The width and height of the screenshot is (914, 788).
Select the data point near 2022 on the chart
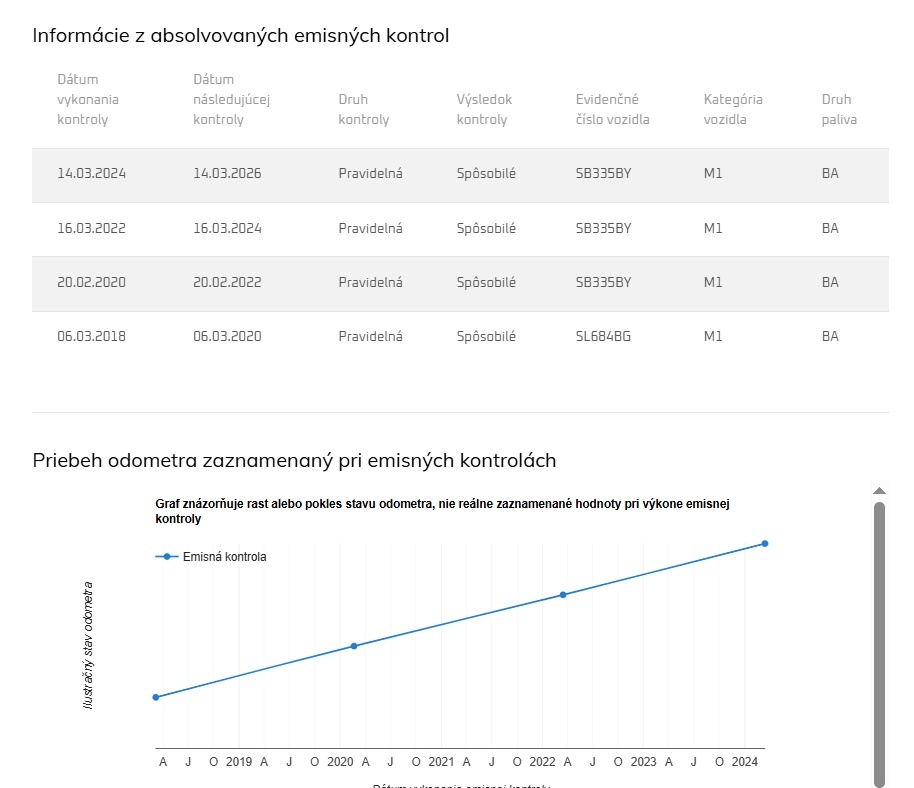pyautogui.click(x=563, y=594)
